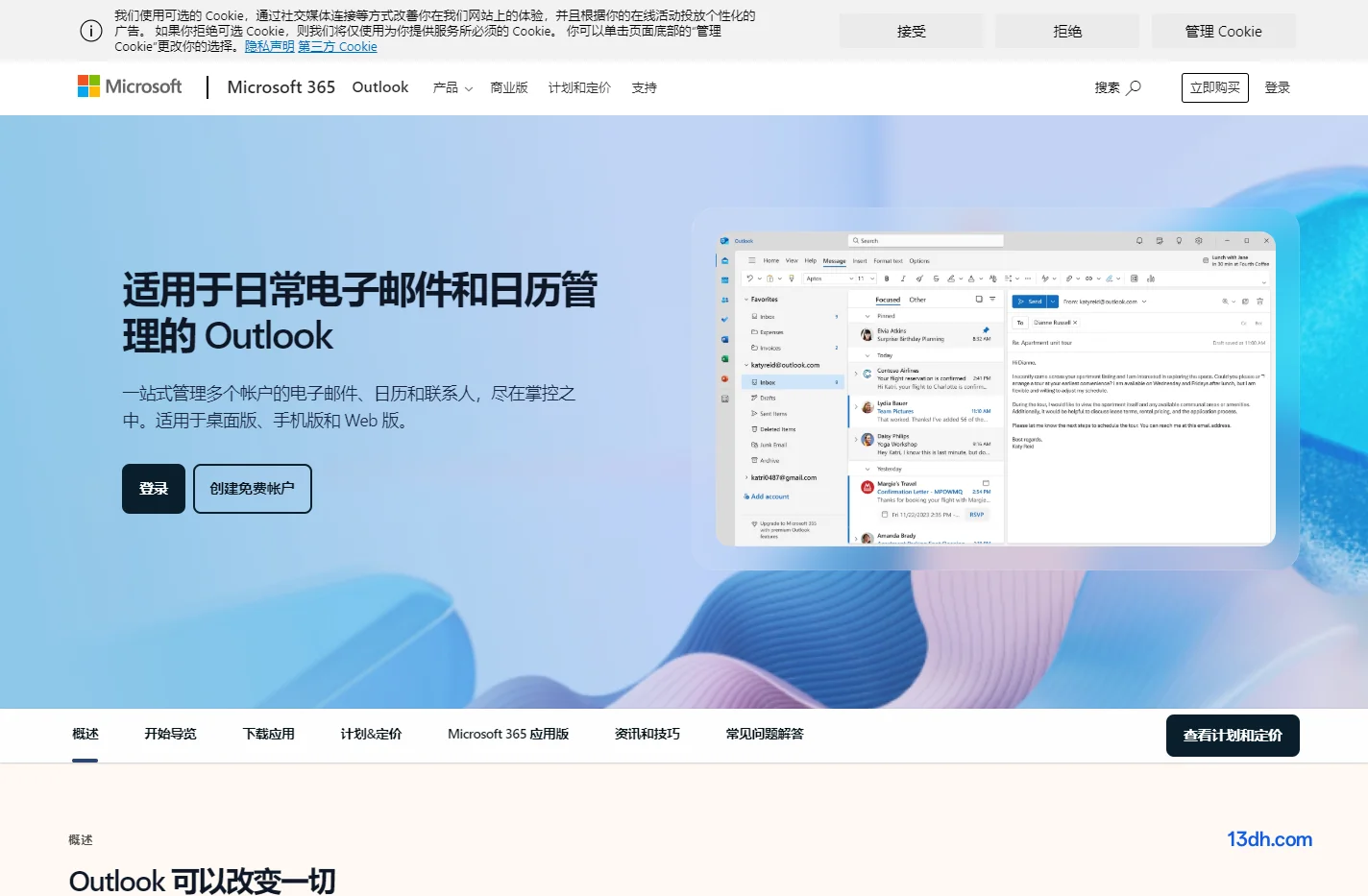Switch to the 计划&定价 tab
The width and height of the screenshot is (1368, 896).
(371, 734)
